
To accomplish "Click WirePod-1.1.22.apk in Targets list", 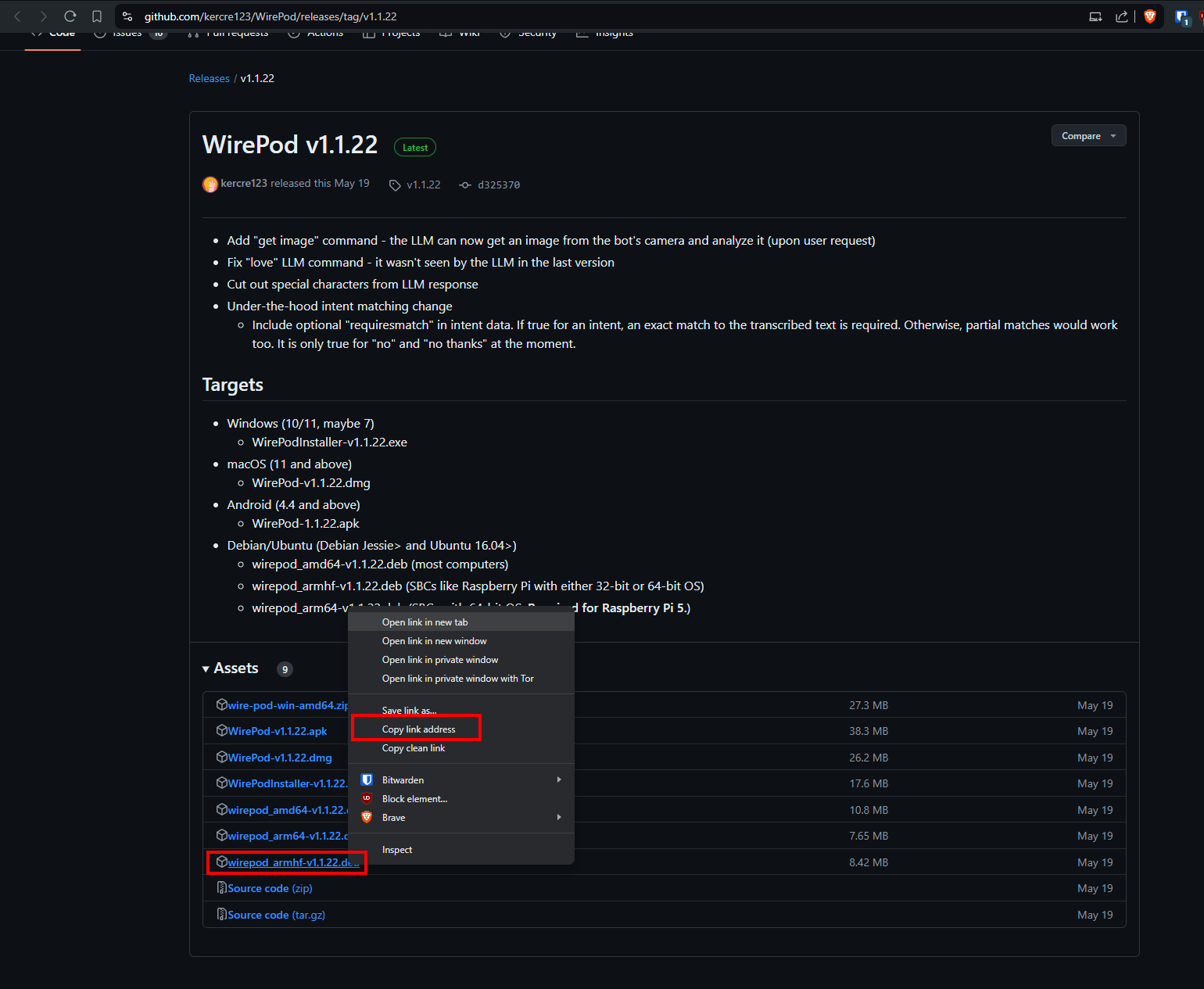I will coord(306,524).
